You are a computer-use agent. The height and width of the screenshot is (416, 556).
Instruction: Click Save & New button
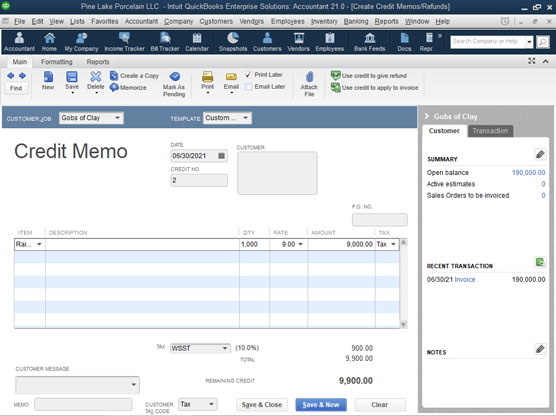[x=321, y=405]
